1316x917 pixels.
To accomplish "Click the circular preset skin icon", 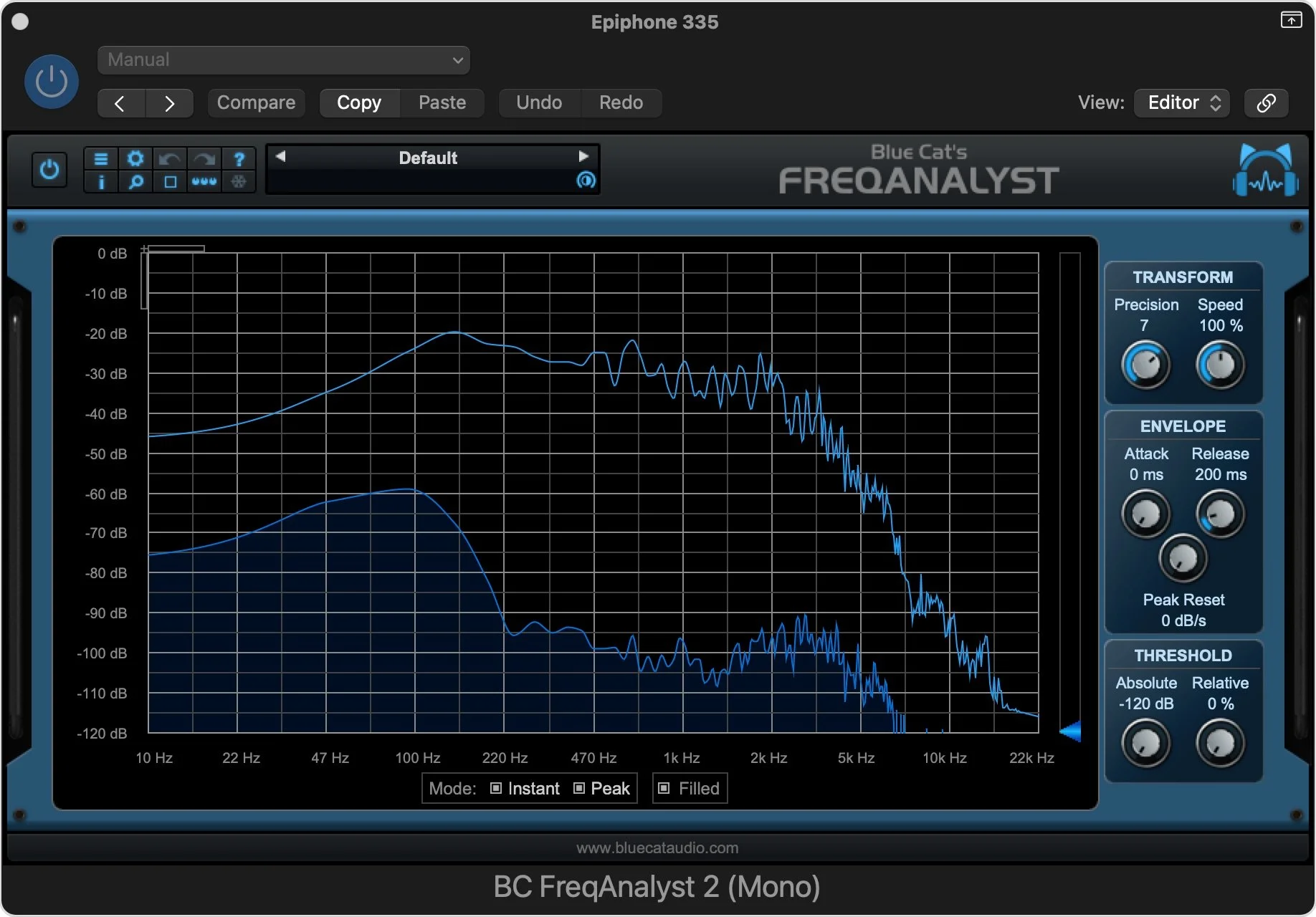I will [586, 181].
